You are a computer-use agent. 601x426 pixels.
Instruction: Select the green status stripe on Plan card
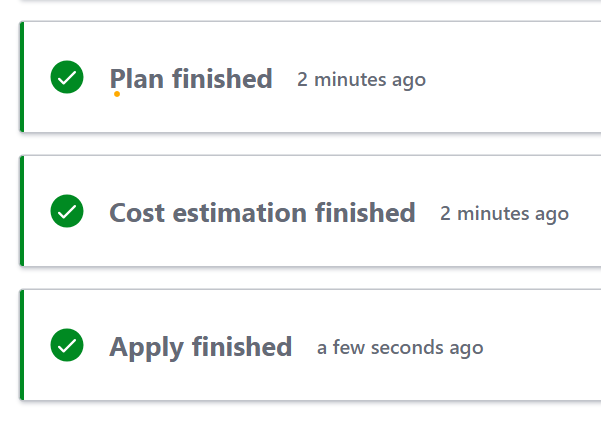pos(22,77)
